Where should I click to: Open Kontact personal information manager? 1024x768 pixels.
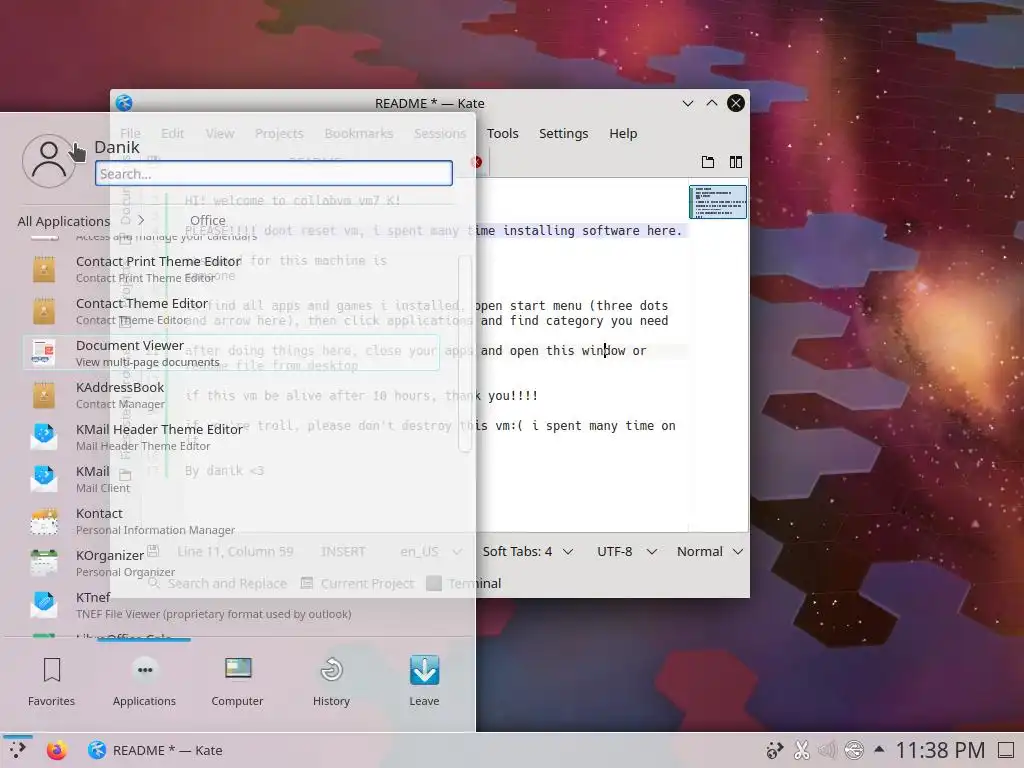pos(231,520)
